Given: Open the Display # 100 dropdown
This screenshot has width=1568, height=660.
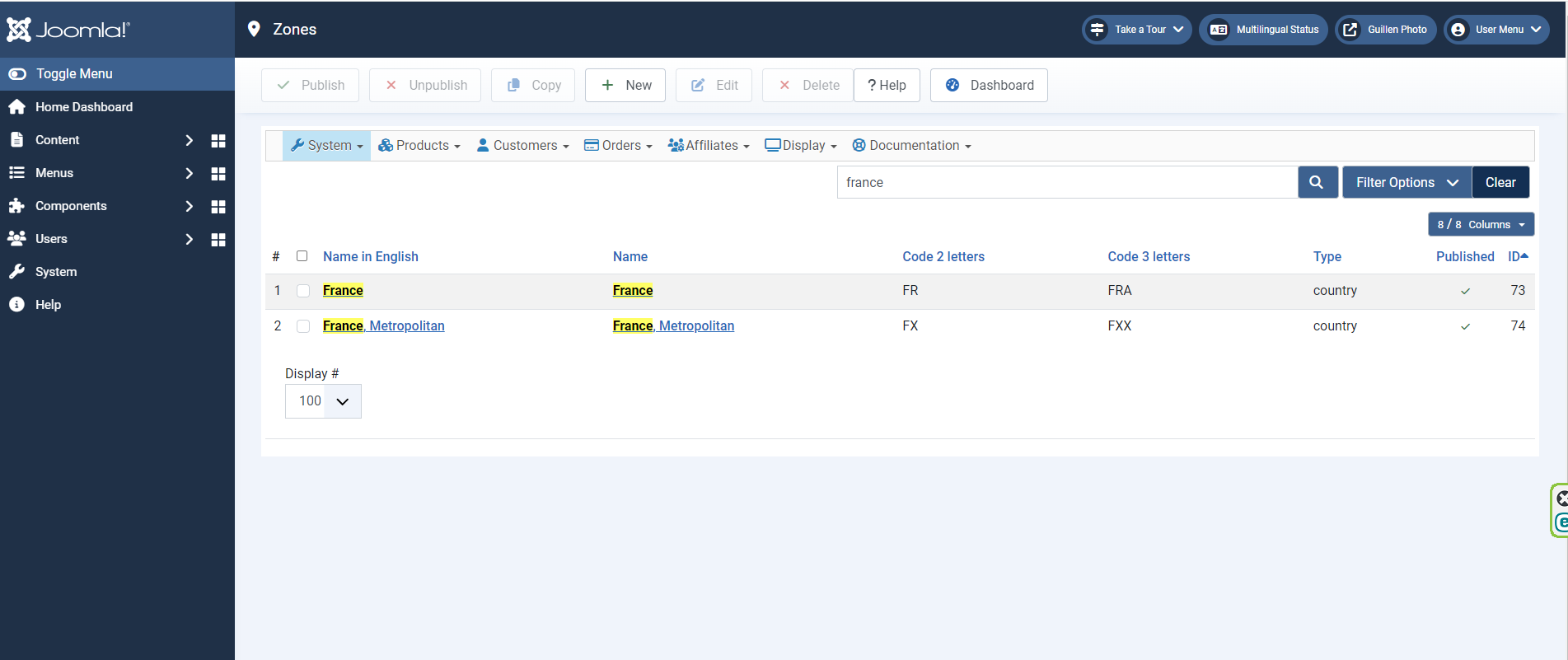Looking at the screenshot, I should [323, 401].
